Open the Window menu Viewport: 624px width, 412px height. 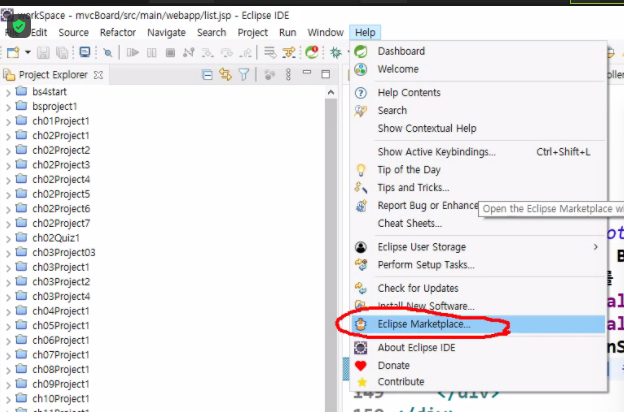pyautogui.click(x=325, y=32)
